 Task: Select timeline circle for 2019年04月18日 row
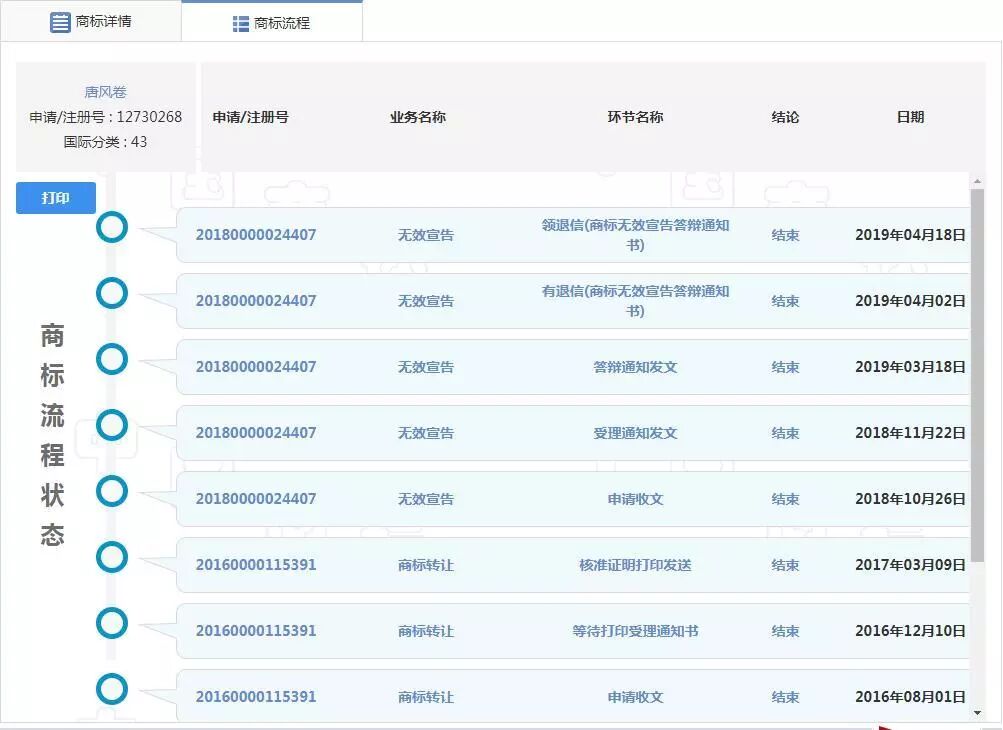tap(112, 227)
